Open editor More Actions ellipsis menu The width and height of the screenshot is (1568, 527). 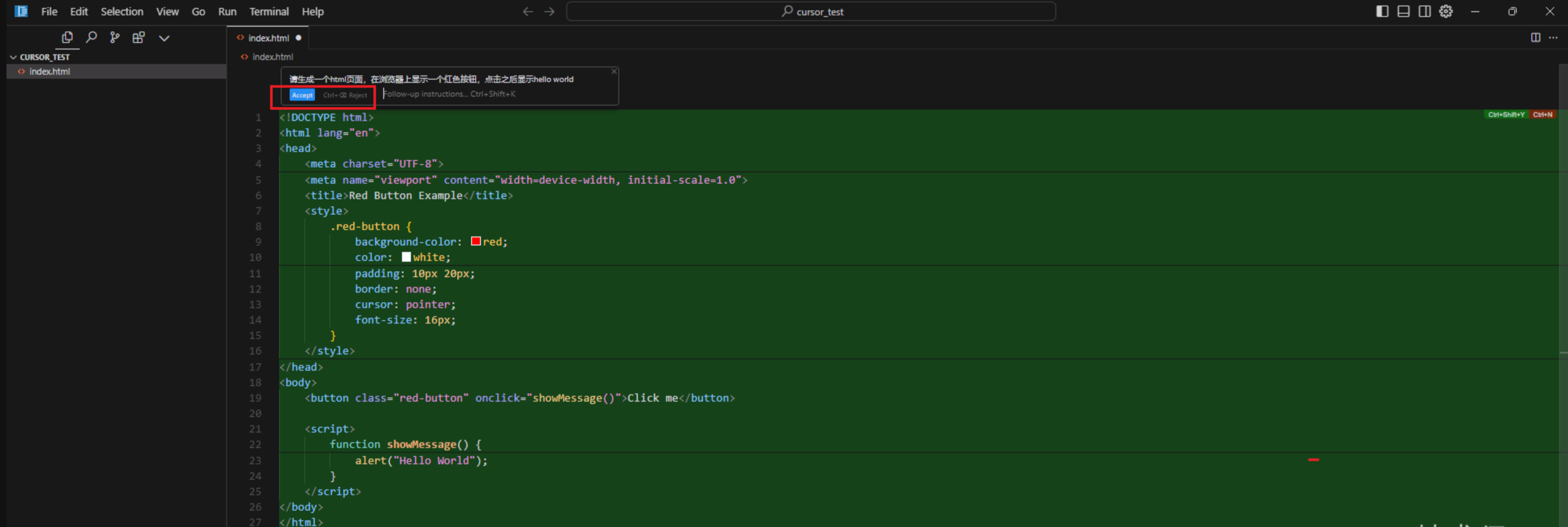(1553, 38)
